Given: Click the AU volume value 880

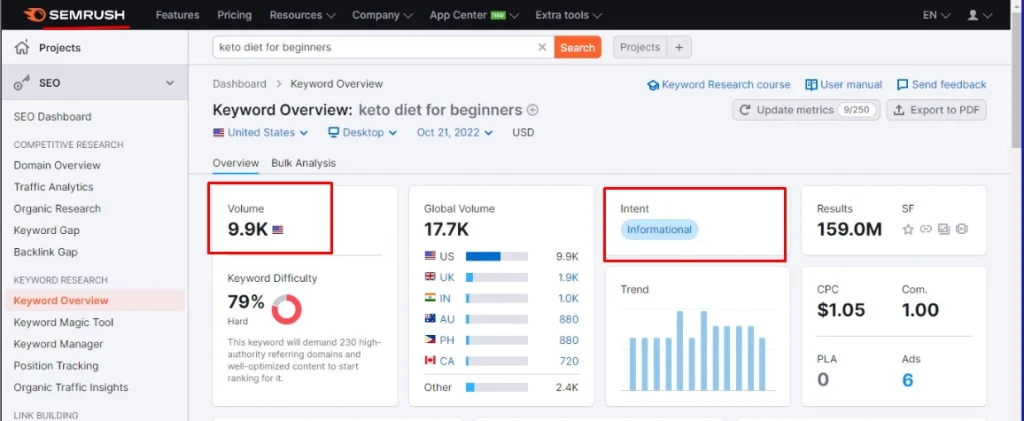Looking at the screenshot, I should tap(569, 320).
